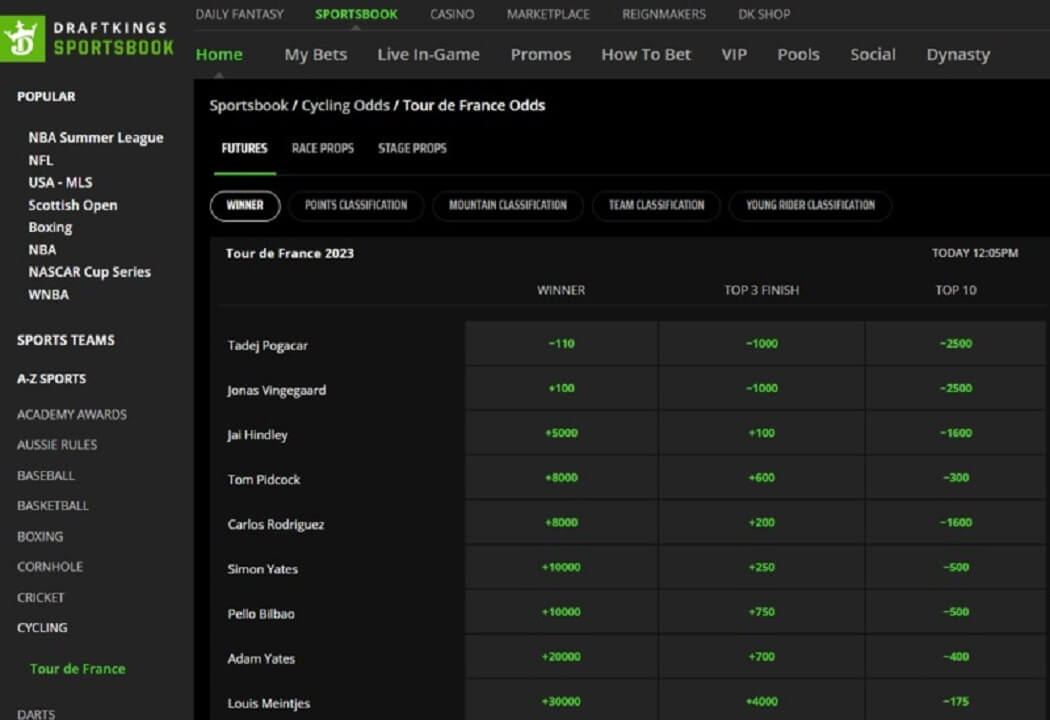Pick Carlos Rodriguez Top 3 Finish +200
The image size is (1050, 720).
pyautogui.click(x=761, y=522)
